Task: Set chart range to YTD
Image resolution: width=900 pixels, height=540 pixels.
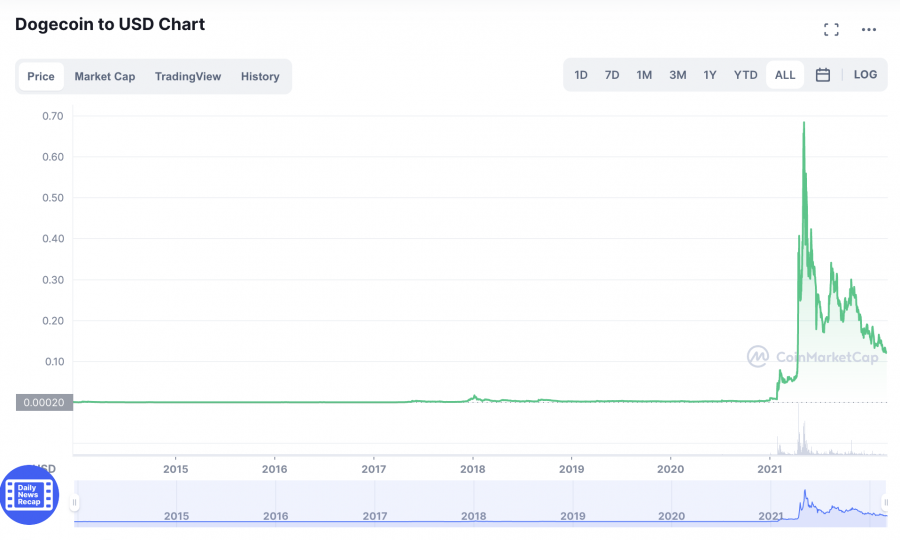Action: click(746, 75)
